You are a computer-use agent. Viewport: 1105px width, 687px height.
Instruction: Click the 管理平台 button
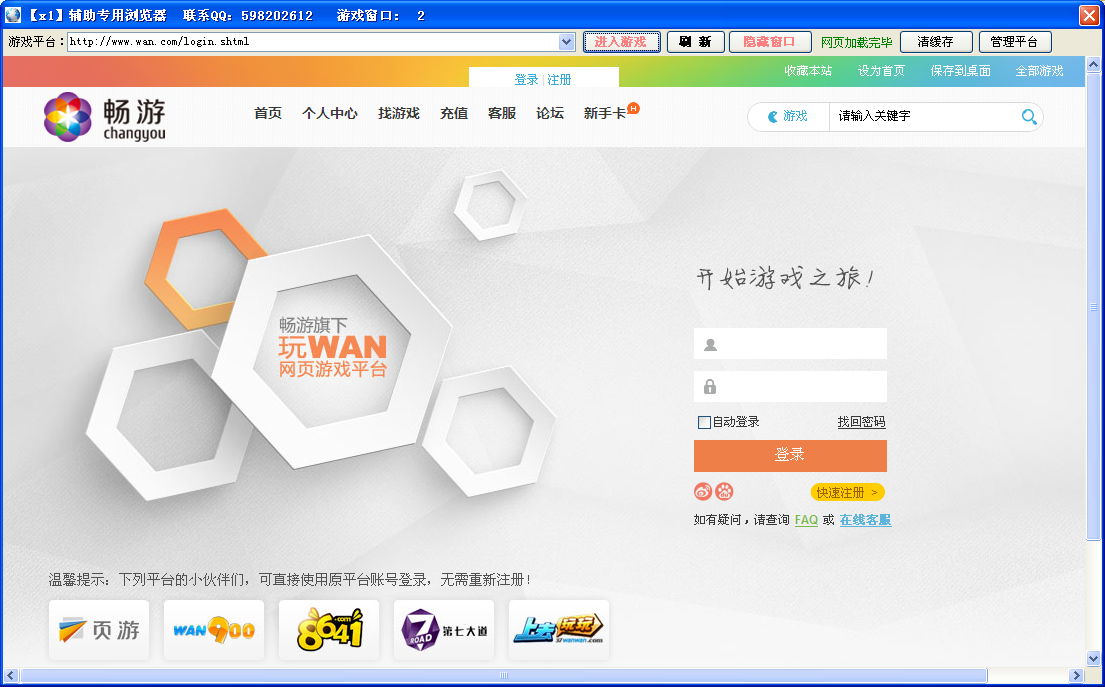tap(1015, 42)
